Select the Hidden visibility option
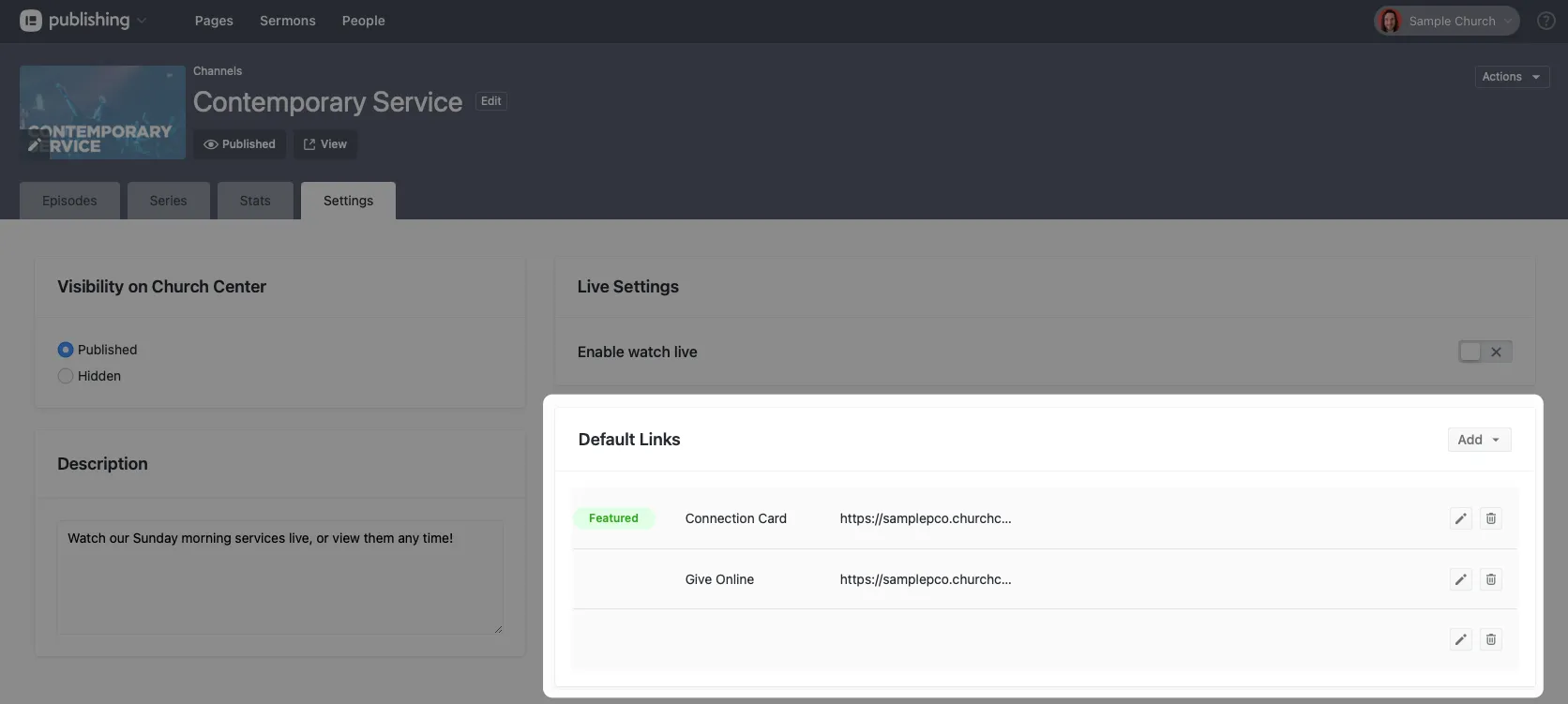1568x704 pixels. click(66, 376)
